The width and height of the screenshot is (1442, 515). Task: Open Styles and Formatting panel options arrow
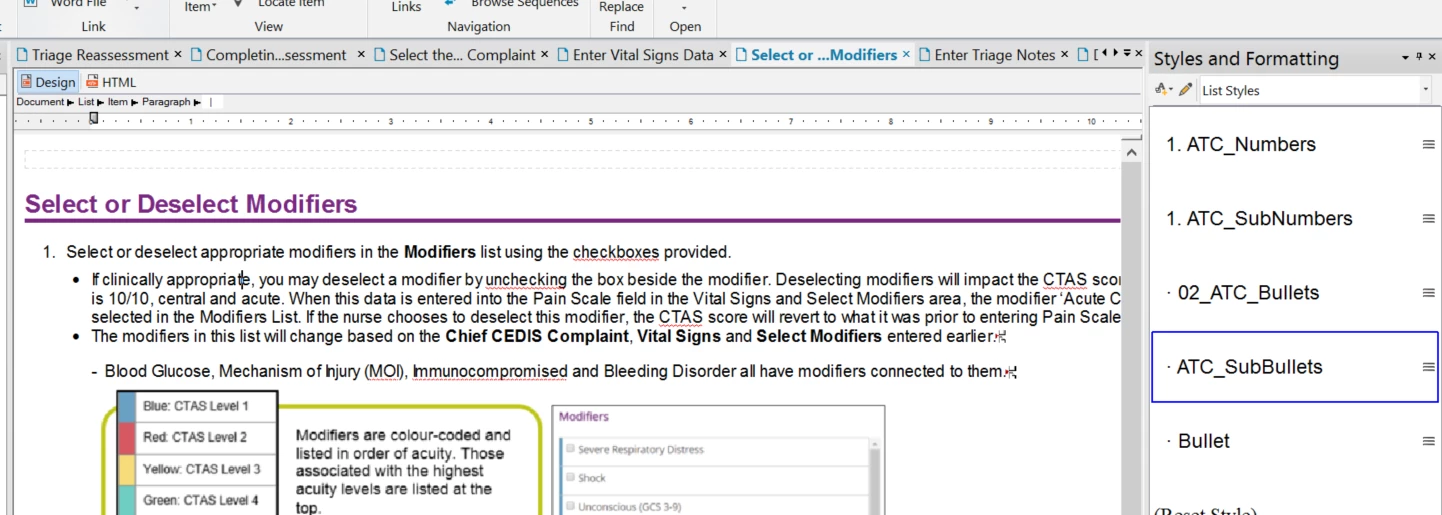[x=1405, y=58]
